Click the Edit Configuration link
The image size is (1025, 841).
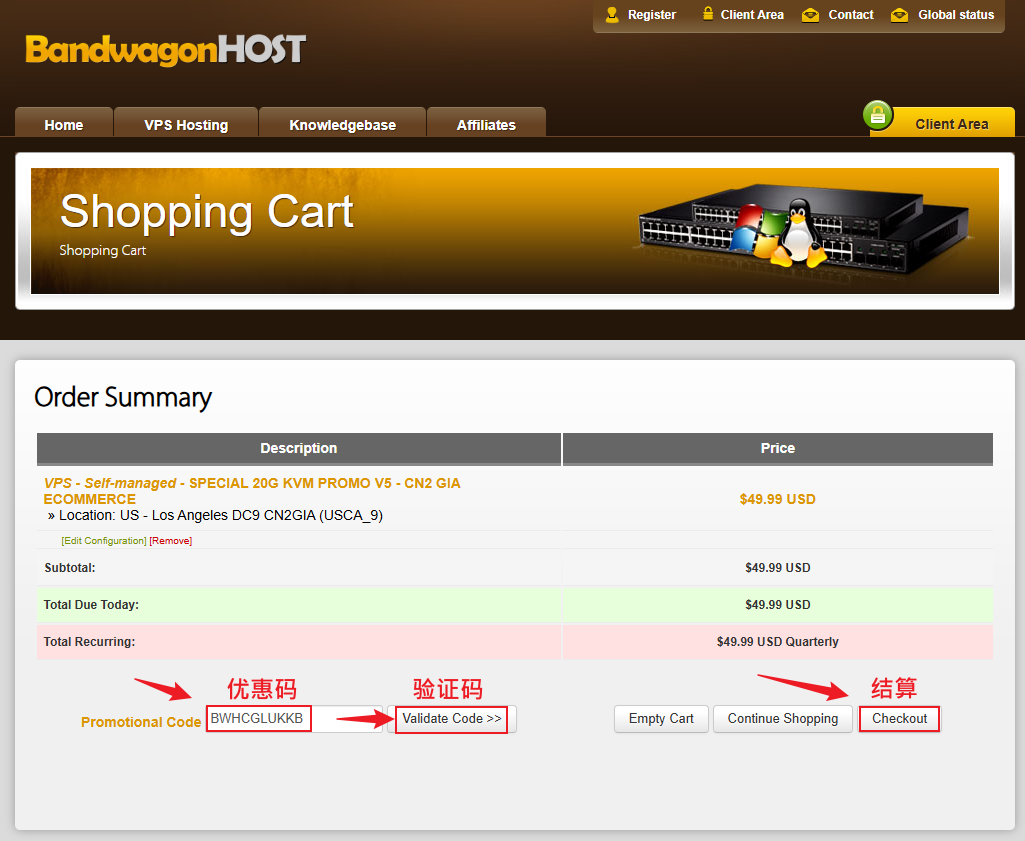tap(104, 541)
